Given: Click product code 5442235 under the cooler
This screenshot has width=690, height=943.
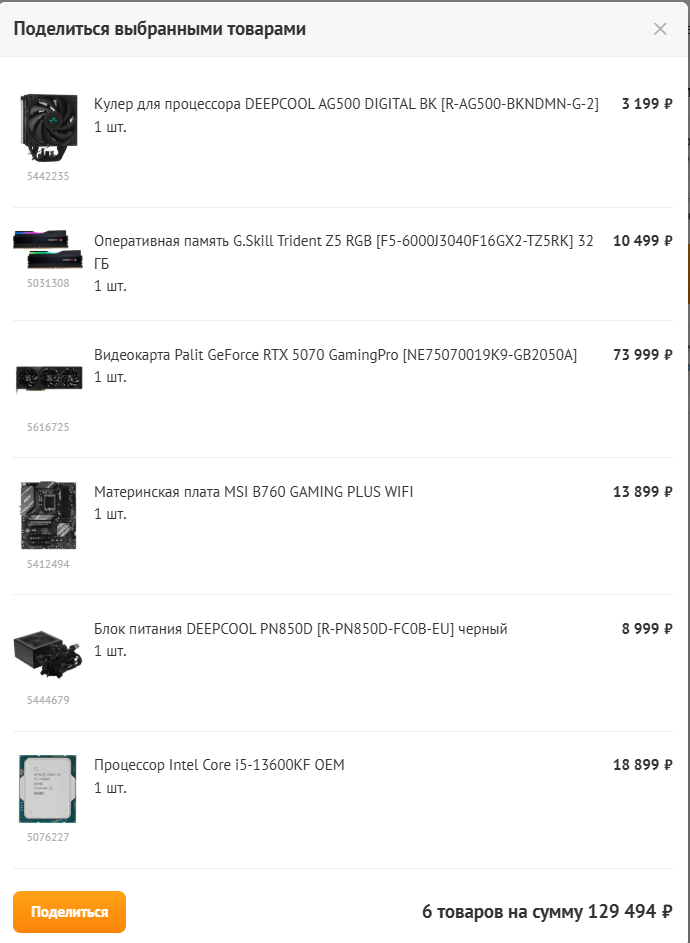Looking at the screenshot, I should point(48,176).
